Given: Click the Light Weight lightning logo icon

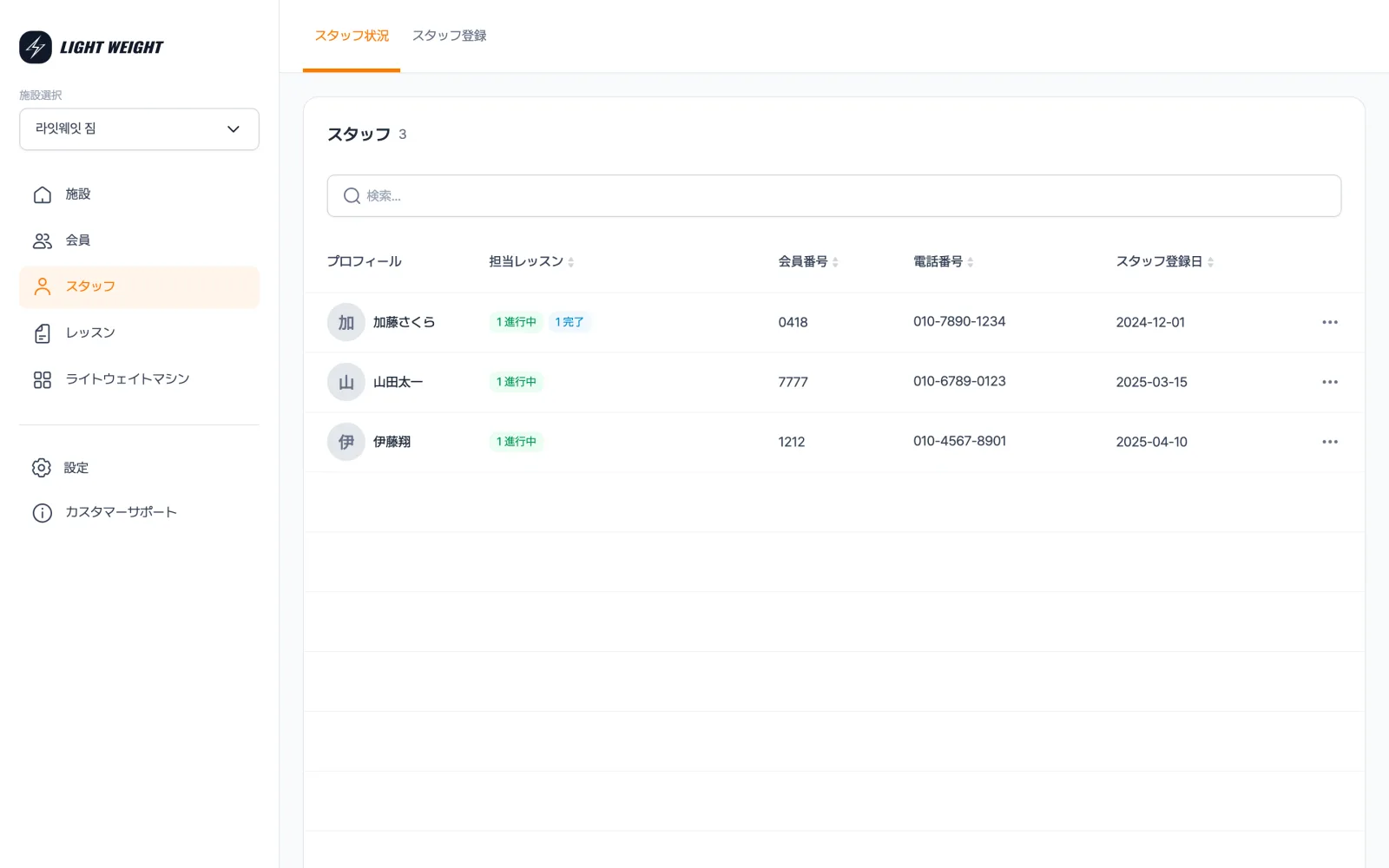Looking at the screenshot, I should tap(36, 48).
